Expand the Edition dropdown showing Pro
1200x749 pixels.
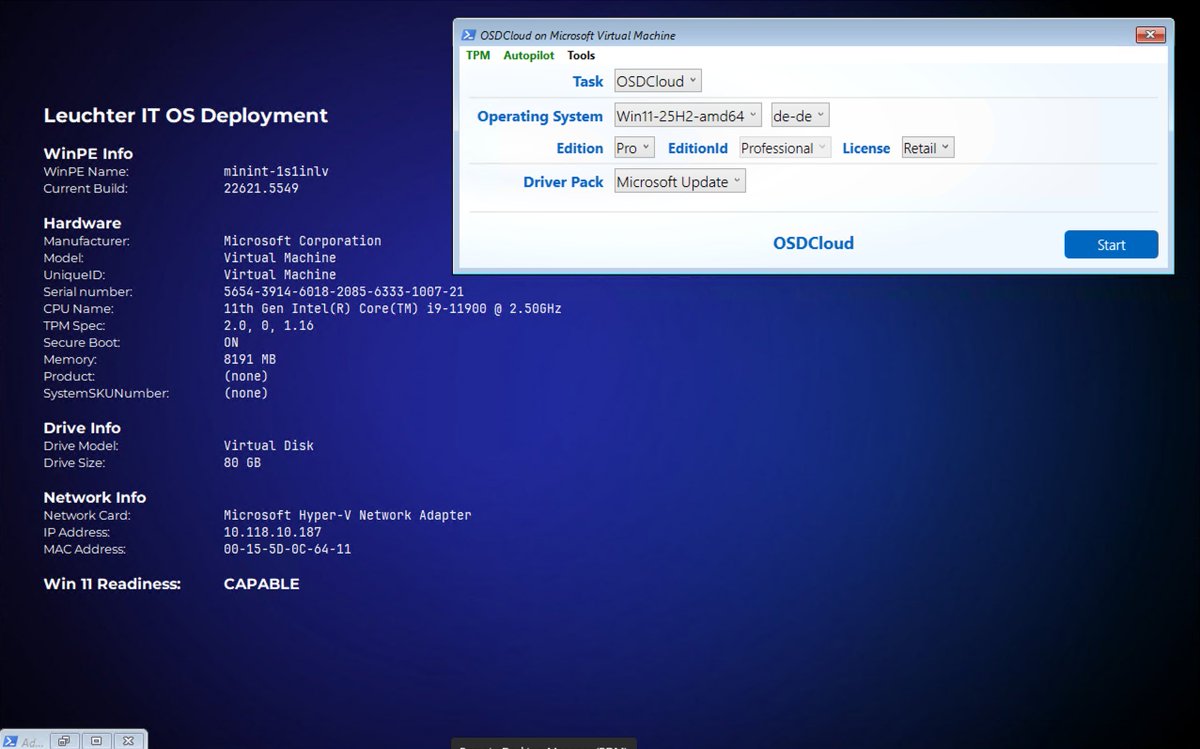(x=634, y=147)
